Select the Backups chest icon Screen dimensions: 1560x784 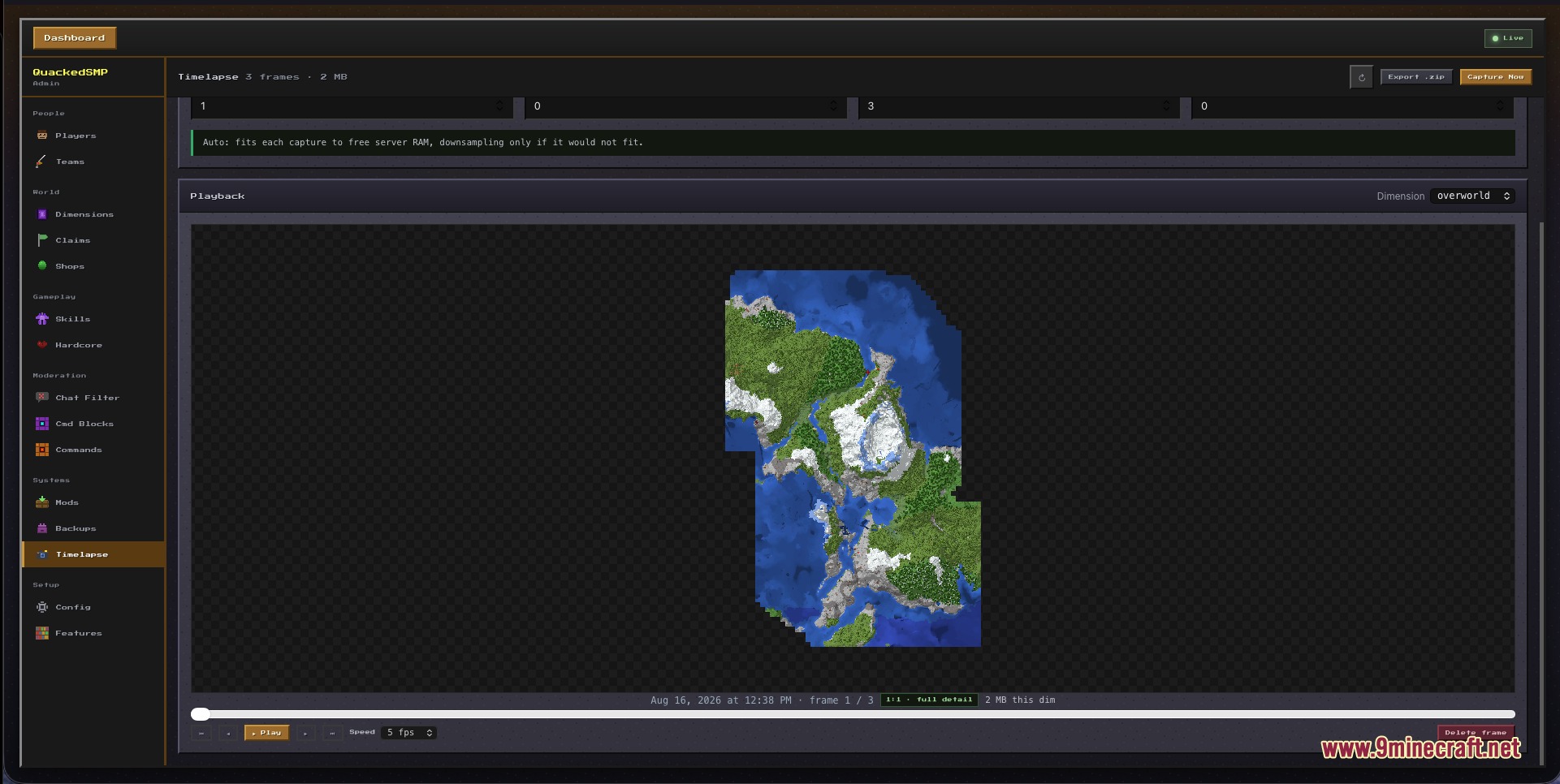pyautogui.click(x=42, y=528)
